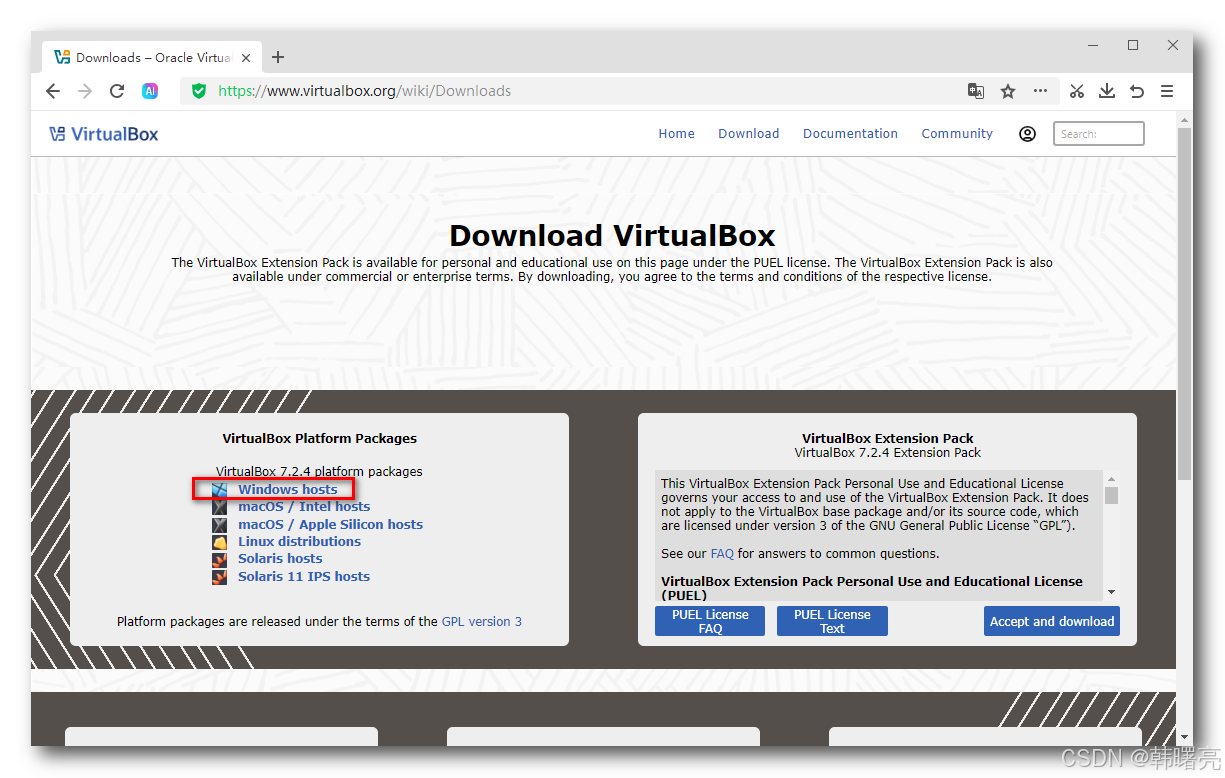Click the scissors screenshot icon
1225x778 pixels.
coord(1077,91)
